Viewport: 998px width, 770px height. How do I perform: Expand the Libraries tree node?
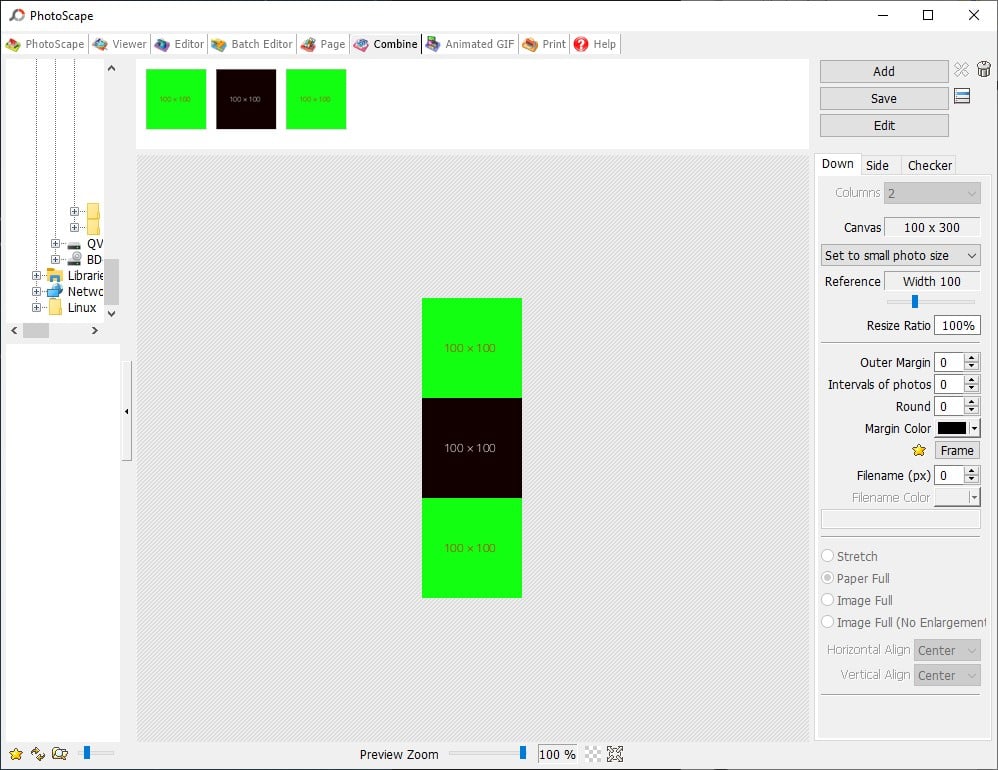[37, 276]
